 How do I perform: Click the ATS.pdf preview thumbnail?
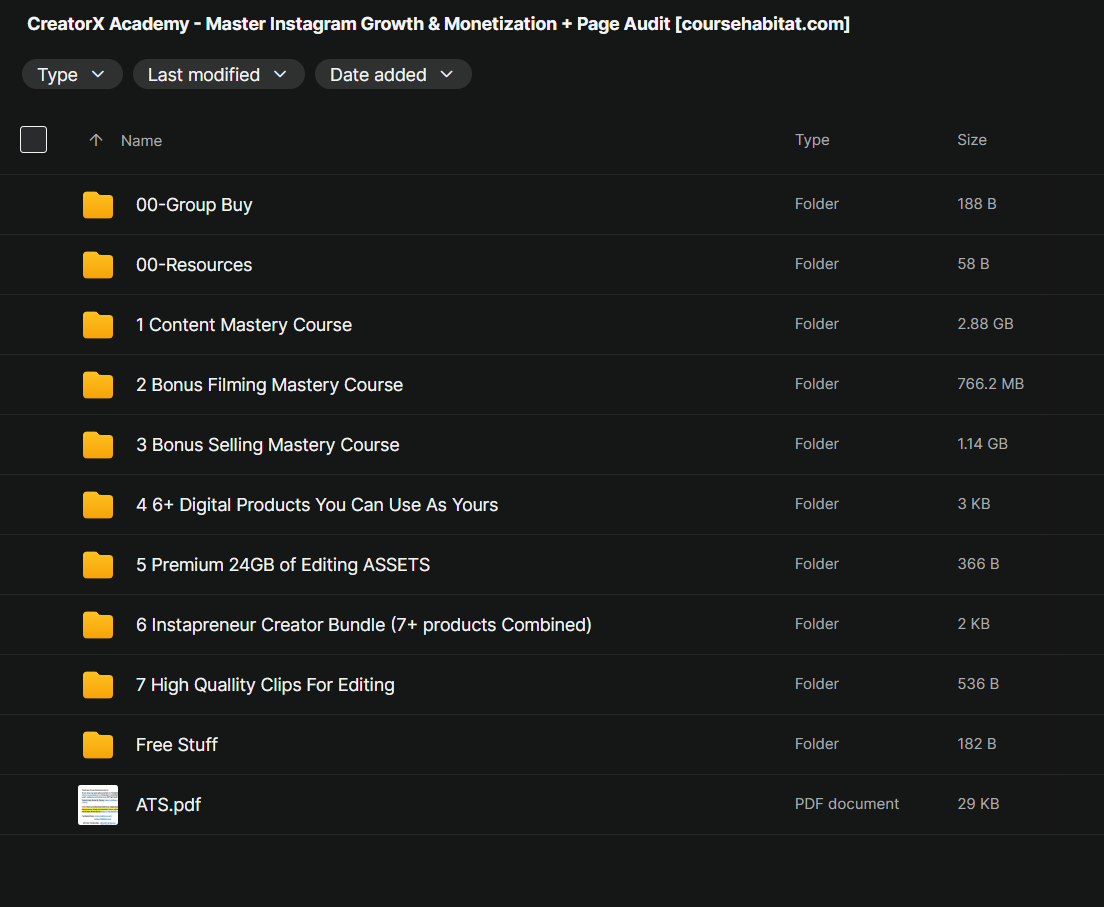click(98, 805)
